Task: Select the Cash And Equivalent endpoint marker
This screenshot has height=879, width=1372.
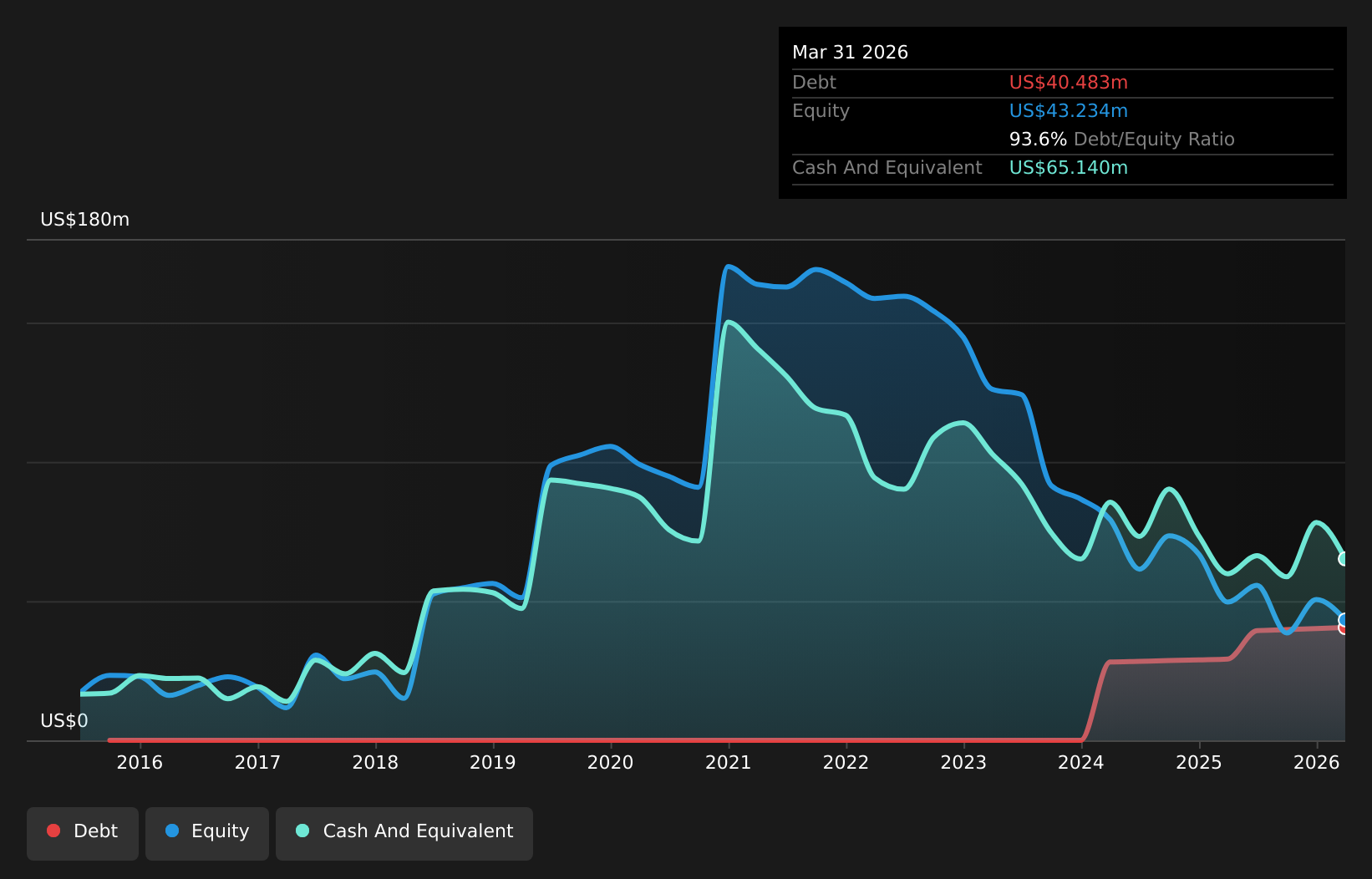Action: click(1344, 559)
